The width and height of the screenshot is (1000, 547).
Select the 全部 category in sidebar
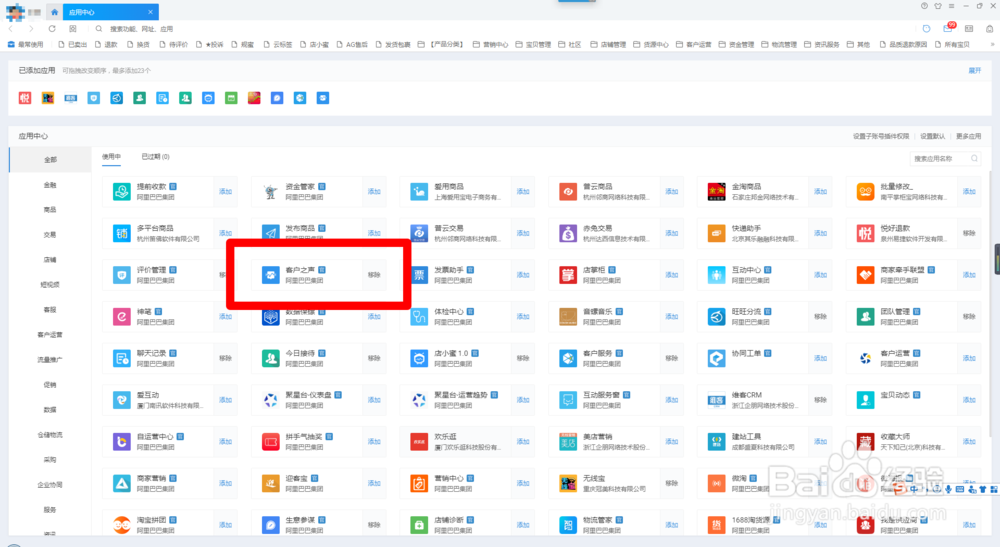tap(50, 160)
